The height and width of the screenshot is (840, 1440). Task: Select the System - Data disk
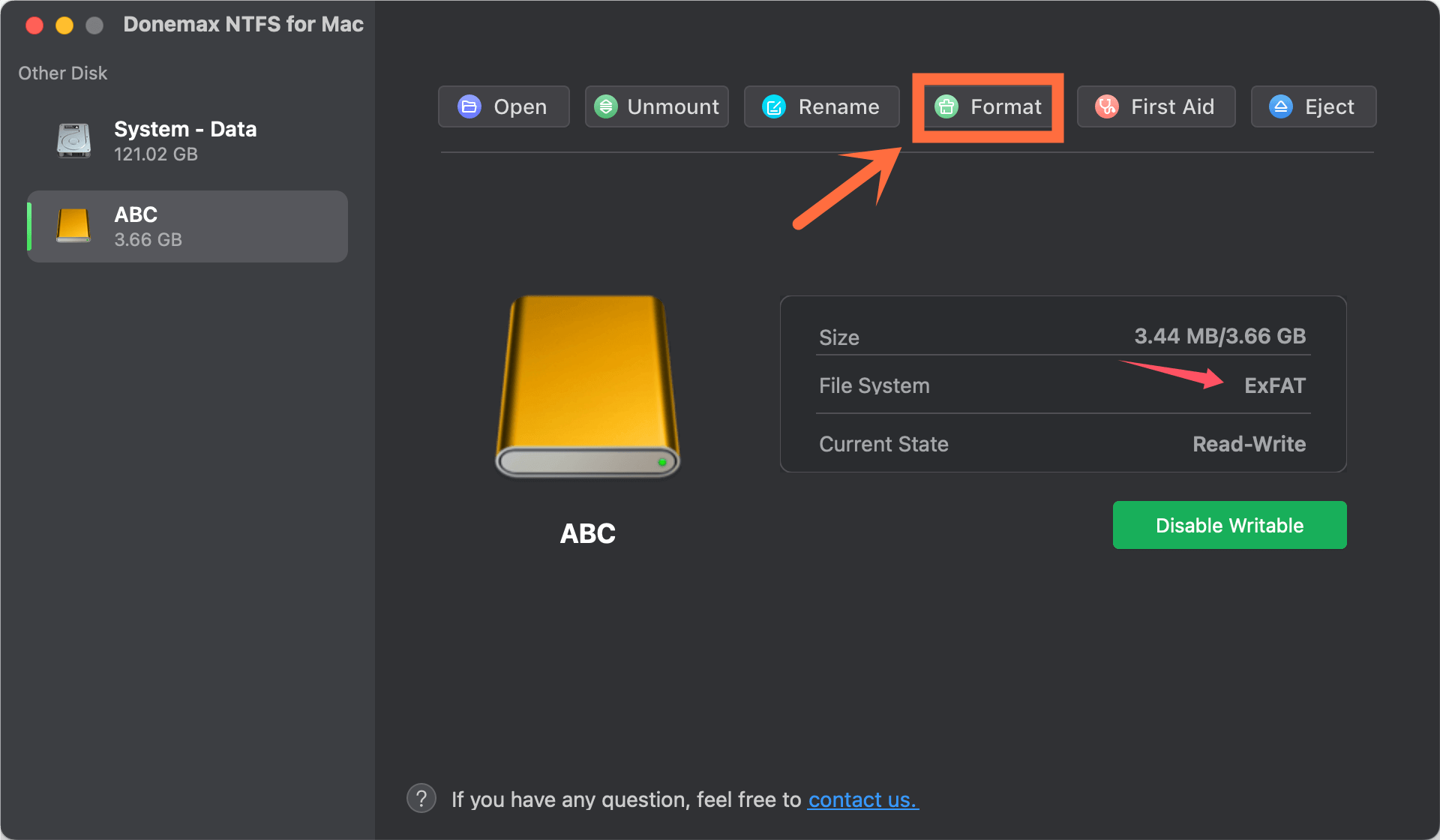[186, 140]
